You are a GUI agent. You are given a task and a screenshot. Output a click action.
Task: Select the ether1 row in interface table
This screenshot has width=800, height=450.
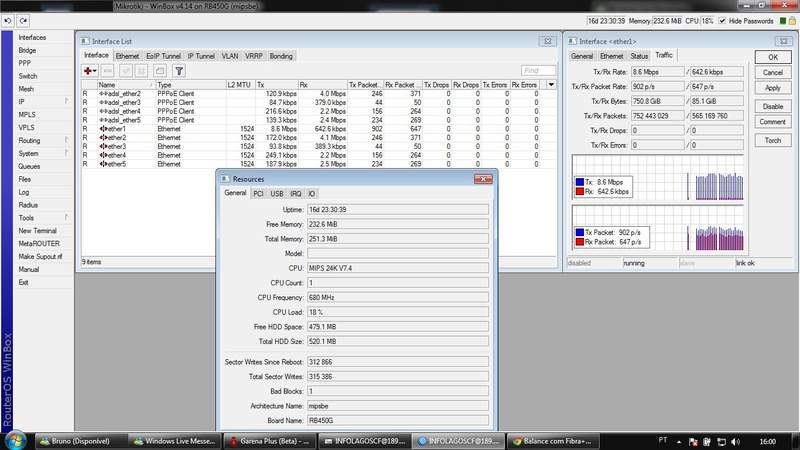coord(318,129)
